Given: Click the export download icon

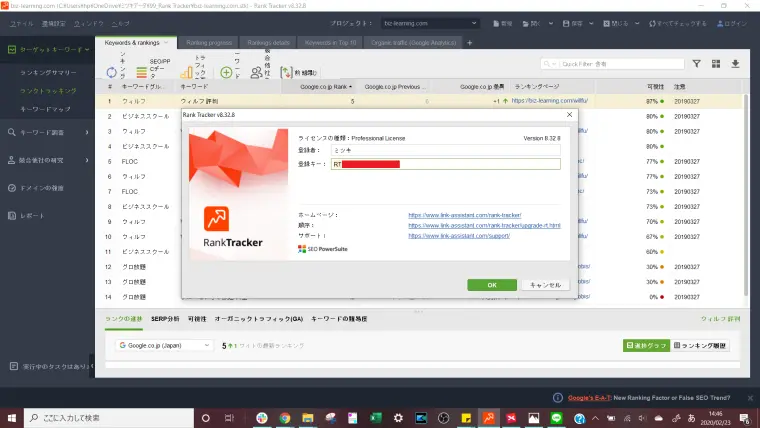Looking at the screenshot, I should [x=736, y=63].
